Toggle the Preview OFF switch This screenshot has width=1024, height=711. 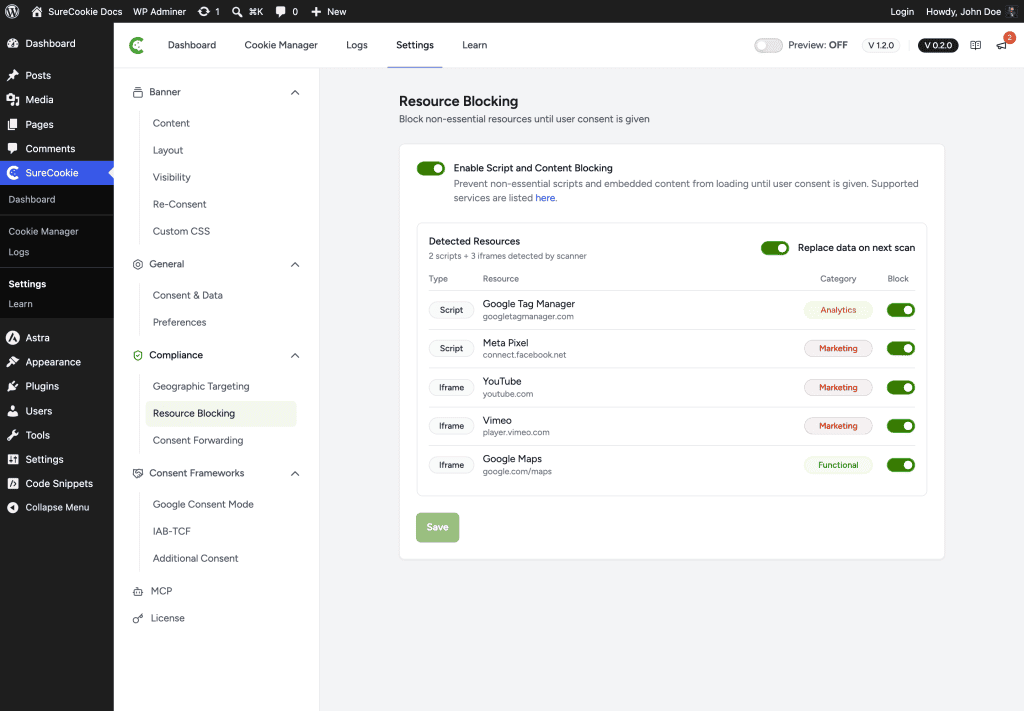pyautogui.click(x=768, y=45)
